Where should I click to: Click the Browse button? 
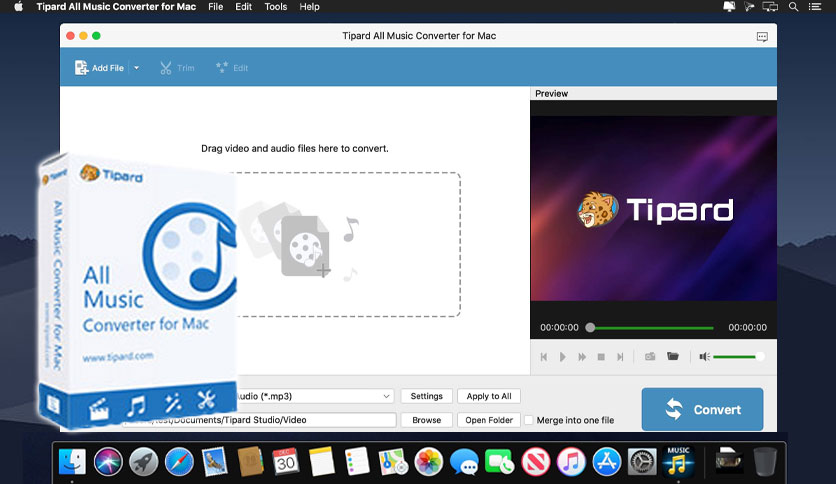click(x=427, y=420)
